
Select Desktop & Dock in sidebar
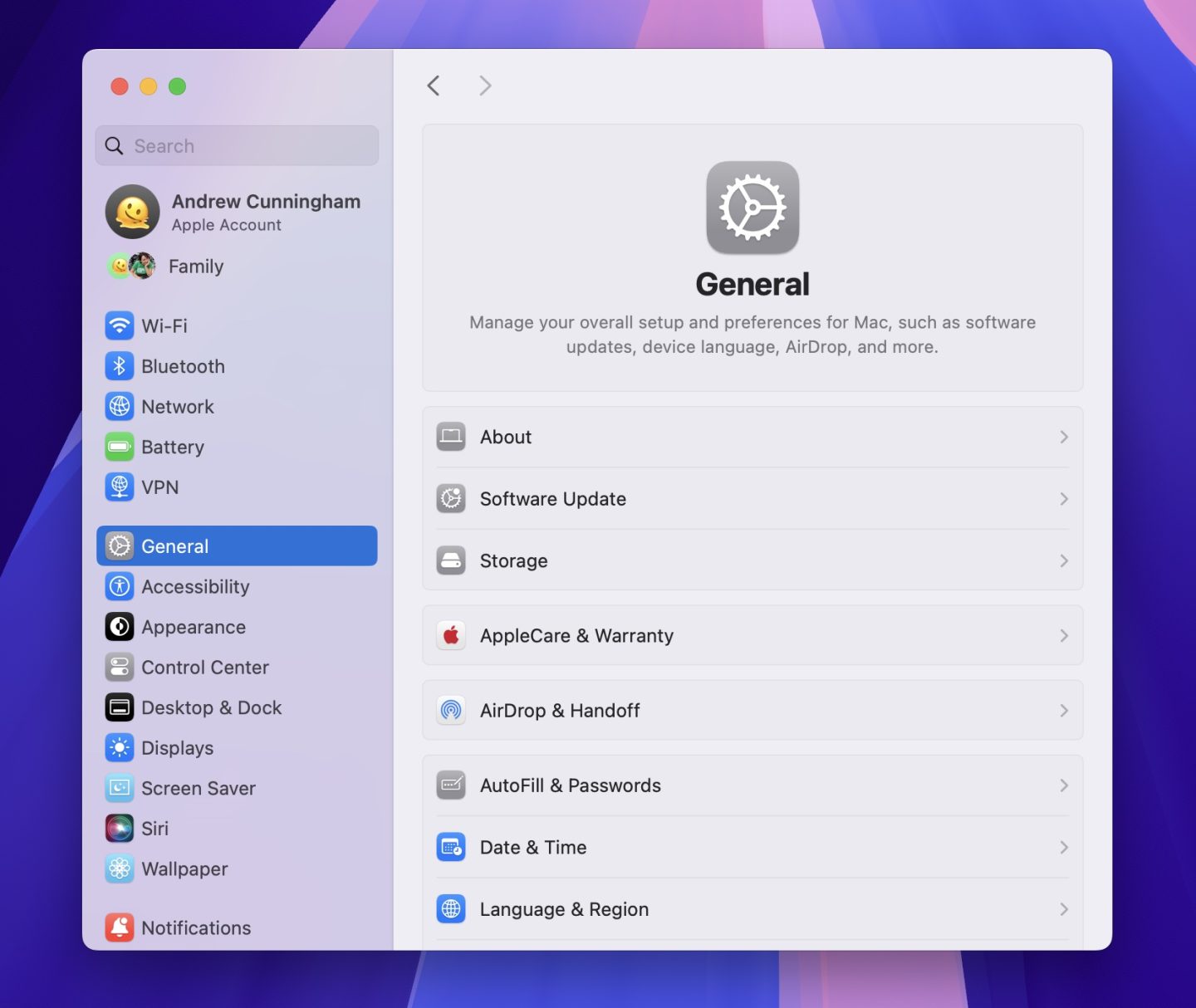pyautogui.click(x=211, y=708)
